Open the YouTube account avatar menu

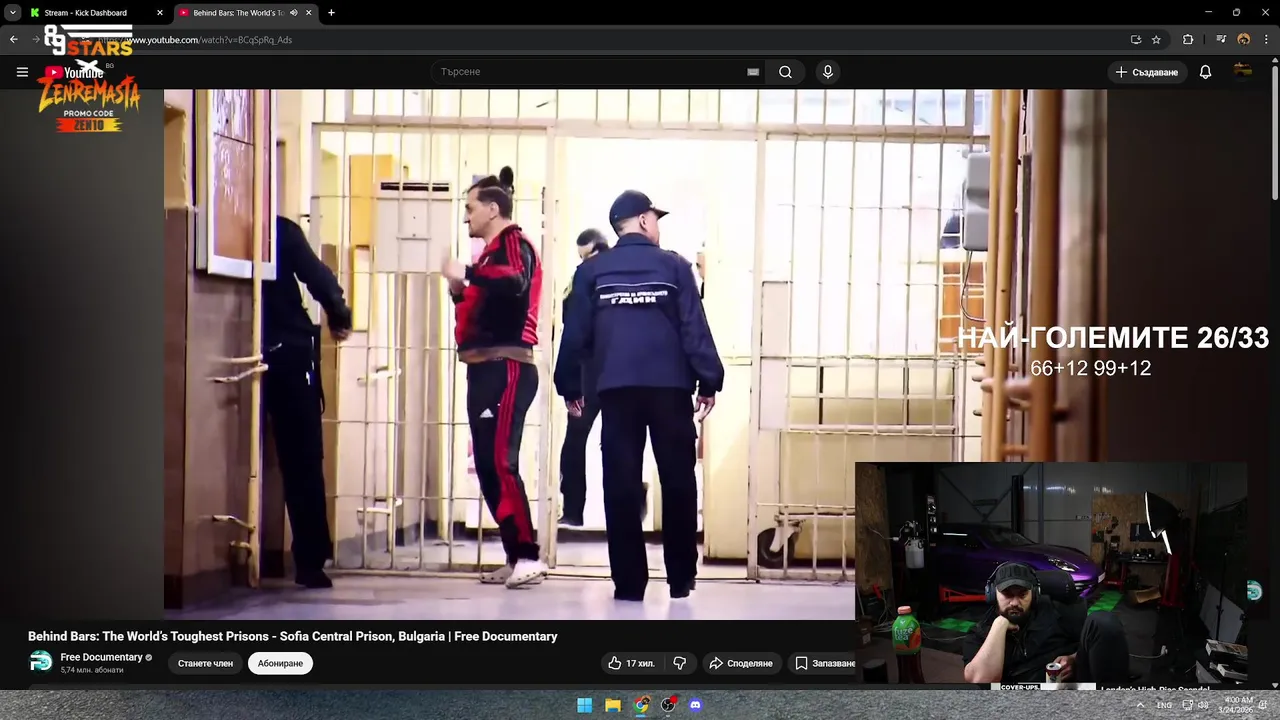point(1243,71)
